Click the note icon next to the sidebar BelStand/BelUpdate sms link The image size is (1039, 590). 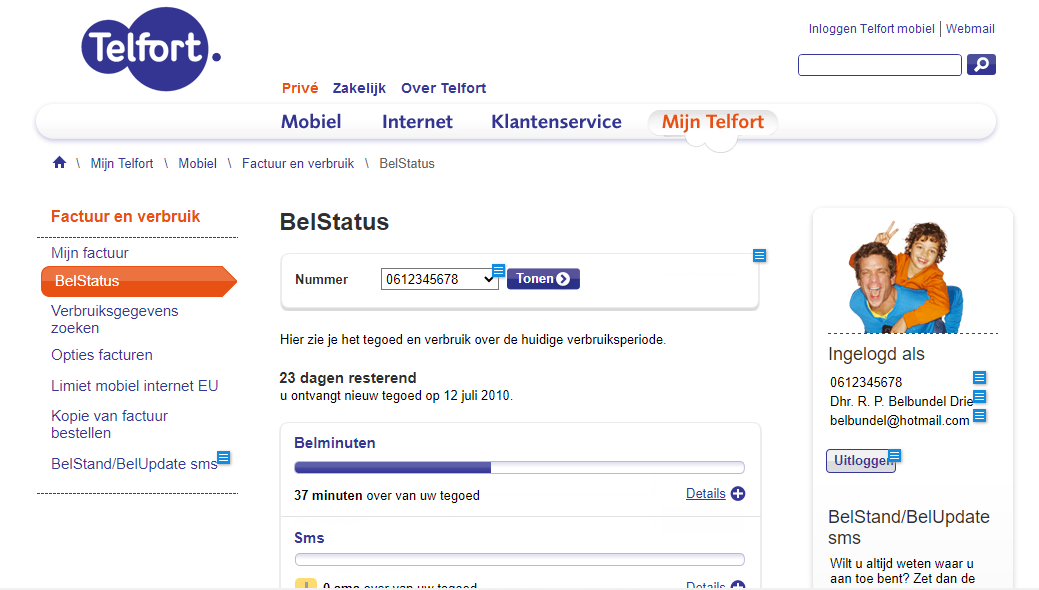coord(224,457)
